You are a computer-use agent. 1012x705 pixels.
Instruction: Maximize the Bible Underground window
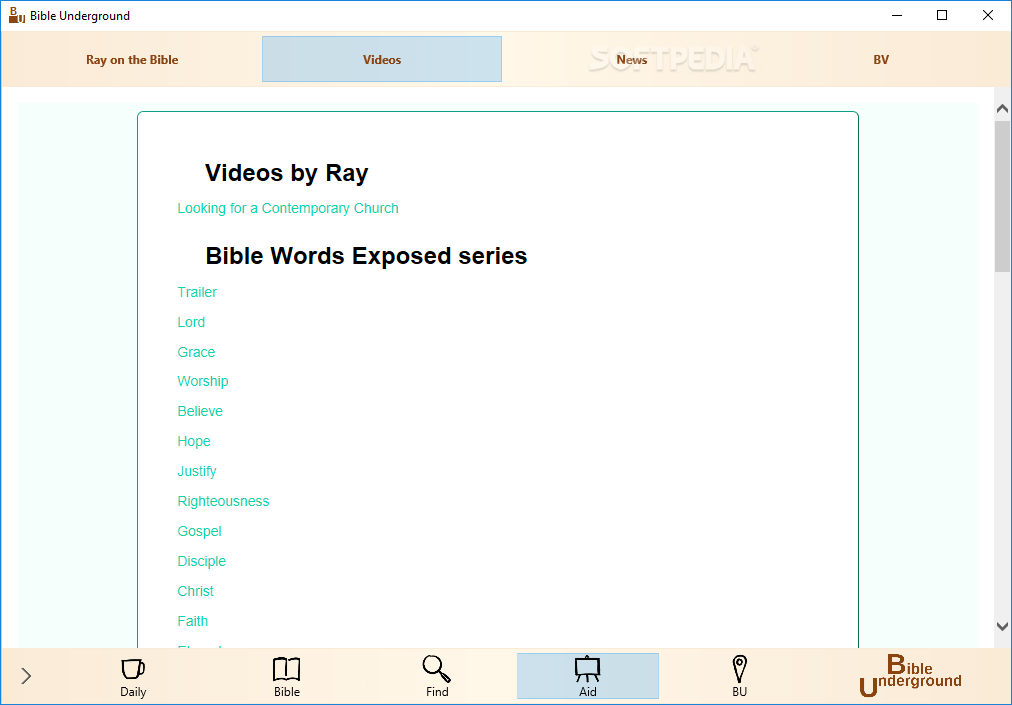tap(942, 15)
